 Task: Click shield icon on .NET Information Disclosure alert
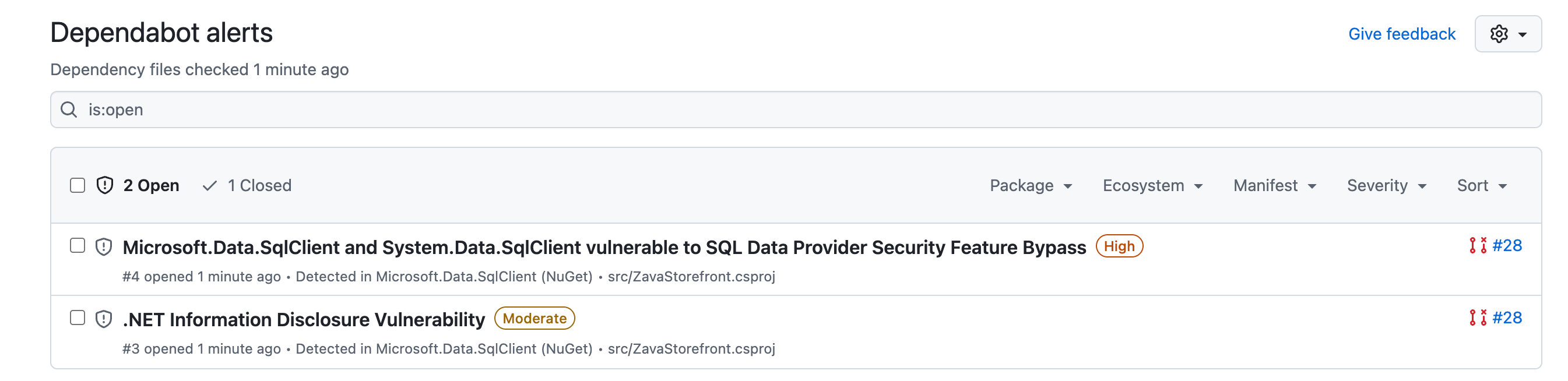tap(104, 318)
